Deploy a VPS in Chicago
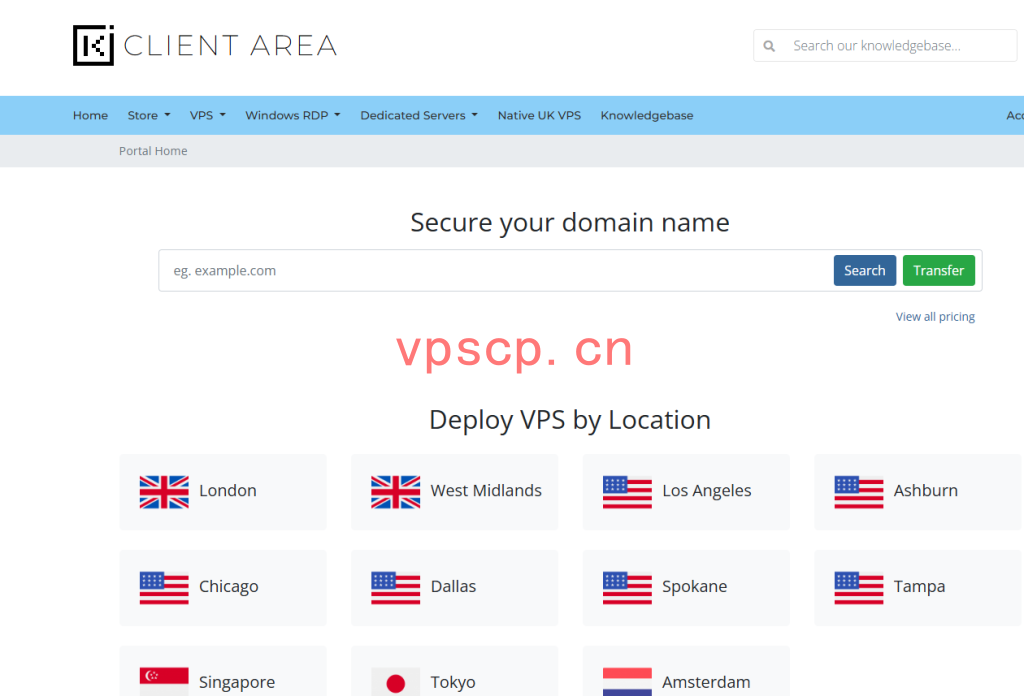This screenshot has width=1024, height=696. 223,588
